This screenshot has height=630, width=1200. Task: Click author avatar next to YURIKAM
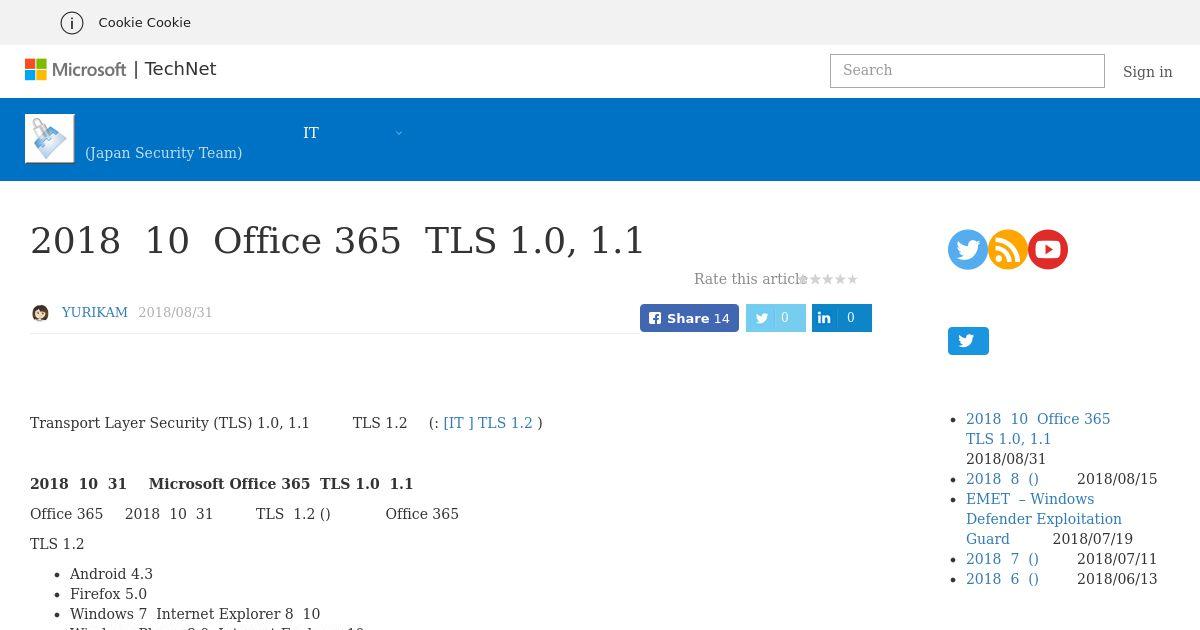coord(40,313)
